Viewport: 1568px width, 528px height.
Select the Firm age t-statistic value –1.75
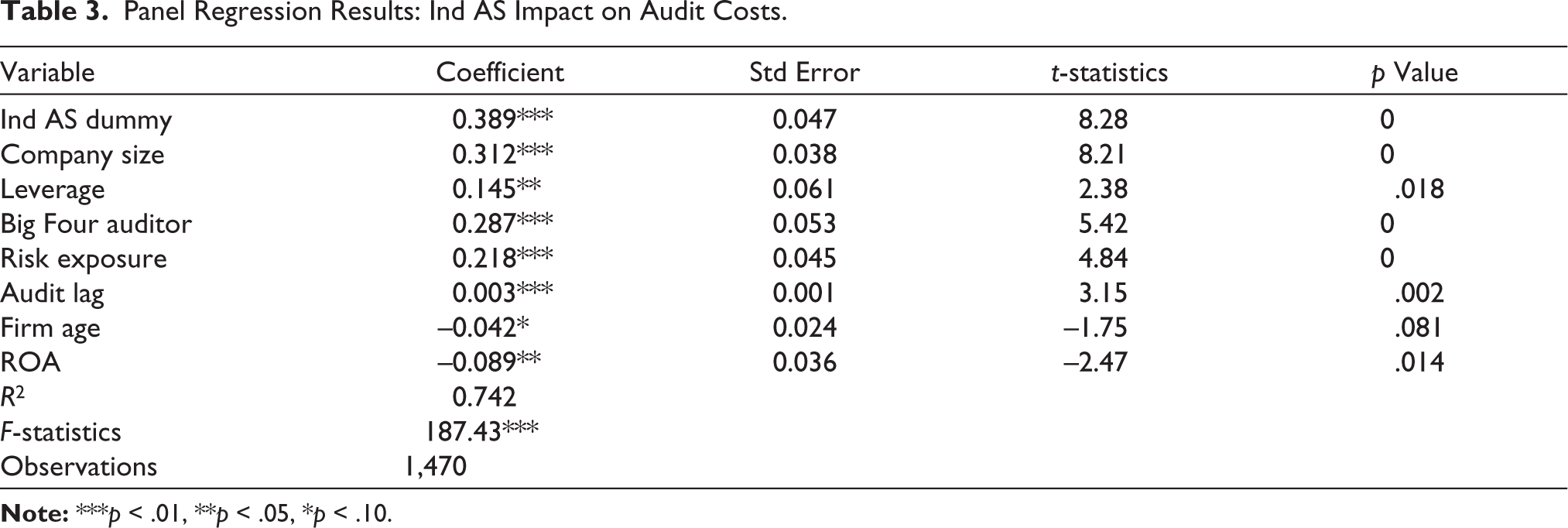tap(1095, 327)
